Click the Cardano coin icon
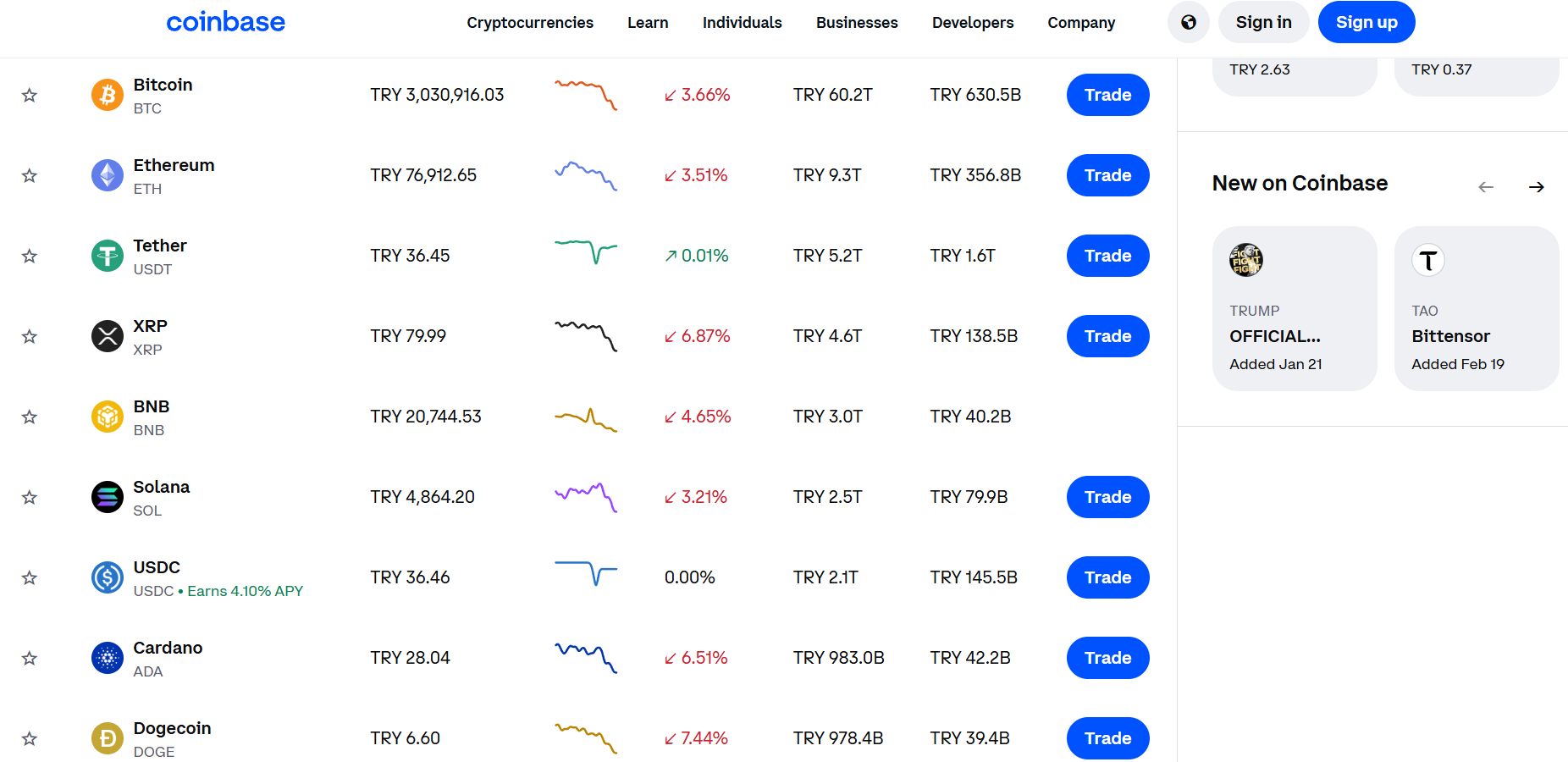 click(108, 658)
